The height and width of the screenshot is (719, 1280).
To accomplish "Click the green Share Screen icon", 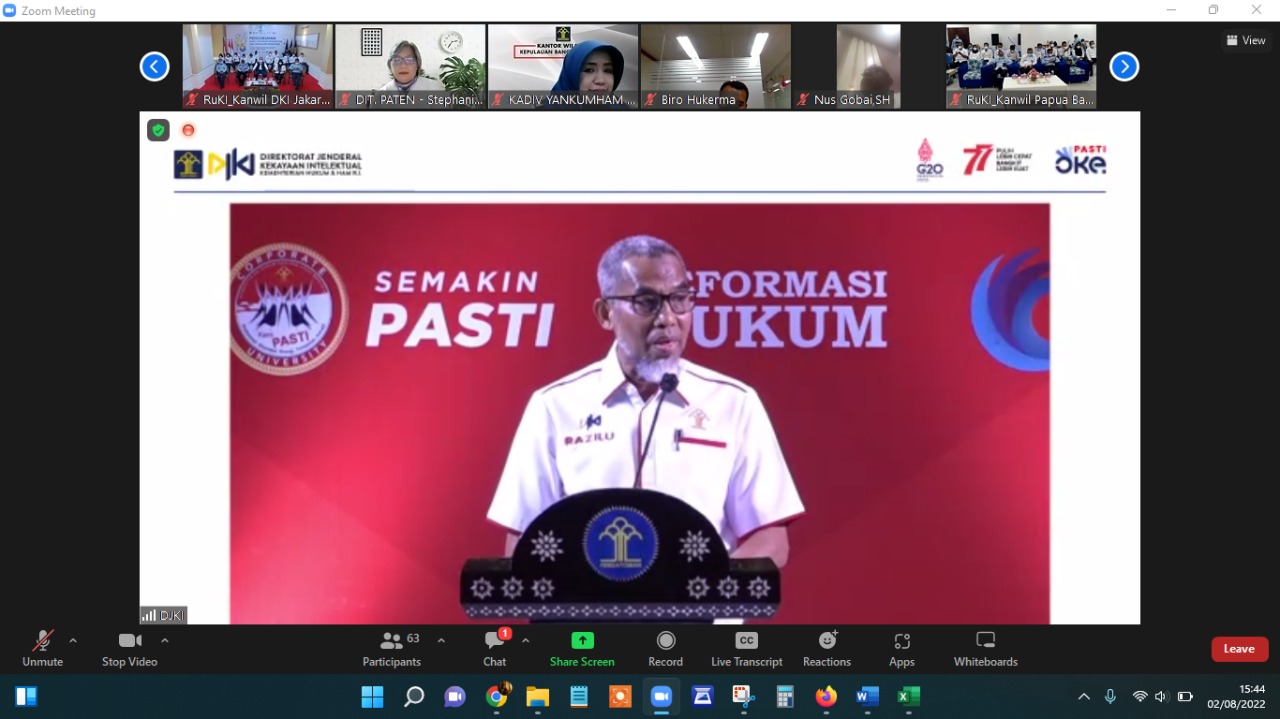I will click(x=582, y=641).
